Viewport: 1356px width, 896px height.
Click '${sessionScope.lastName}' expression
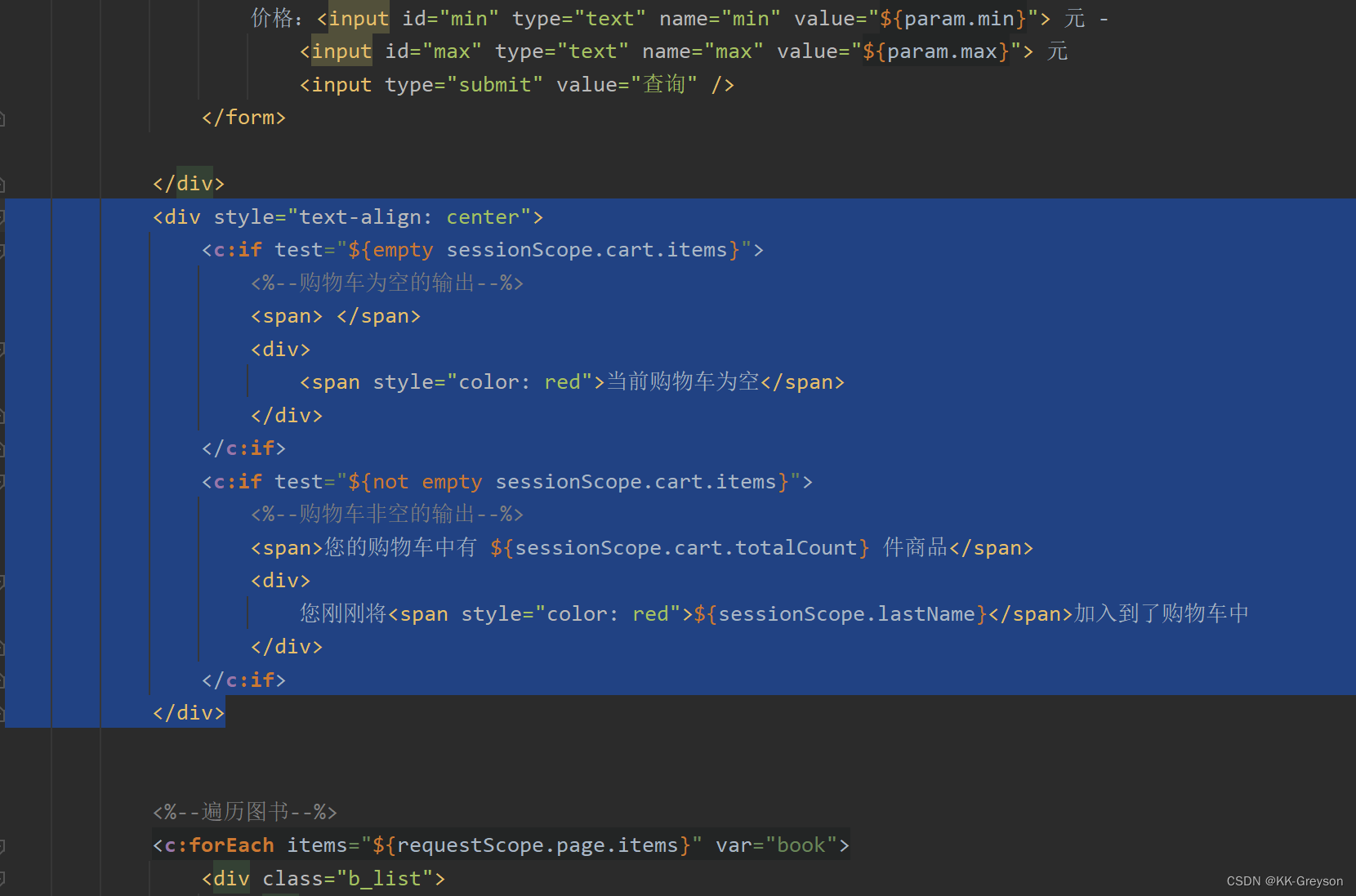(841, 613)
